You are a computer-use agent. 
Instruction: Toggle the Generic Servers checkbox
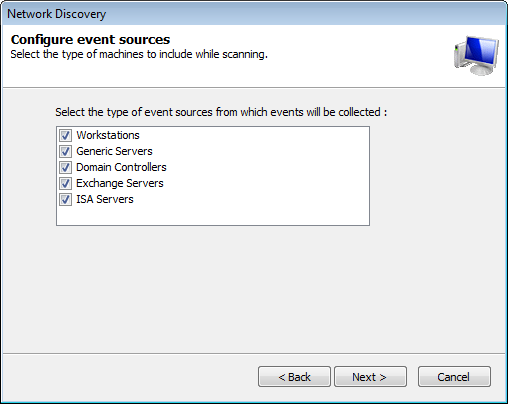click(x=65, y=151)
